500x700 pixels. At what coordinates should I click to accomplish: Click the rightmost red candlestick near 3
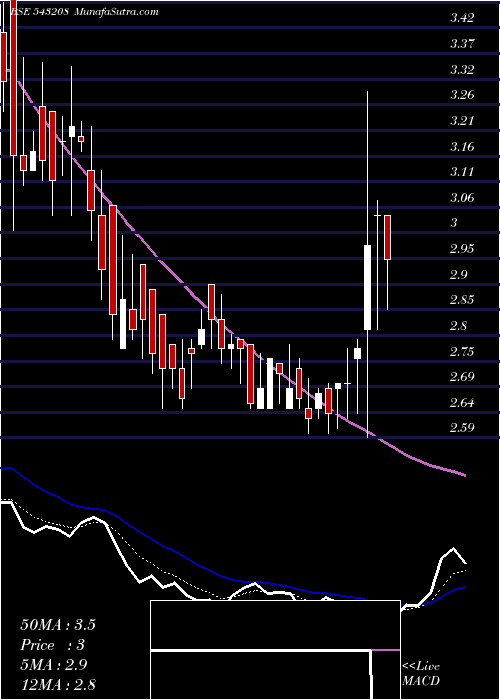tap(388, 237)
